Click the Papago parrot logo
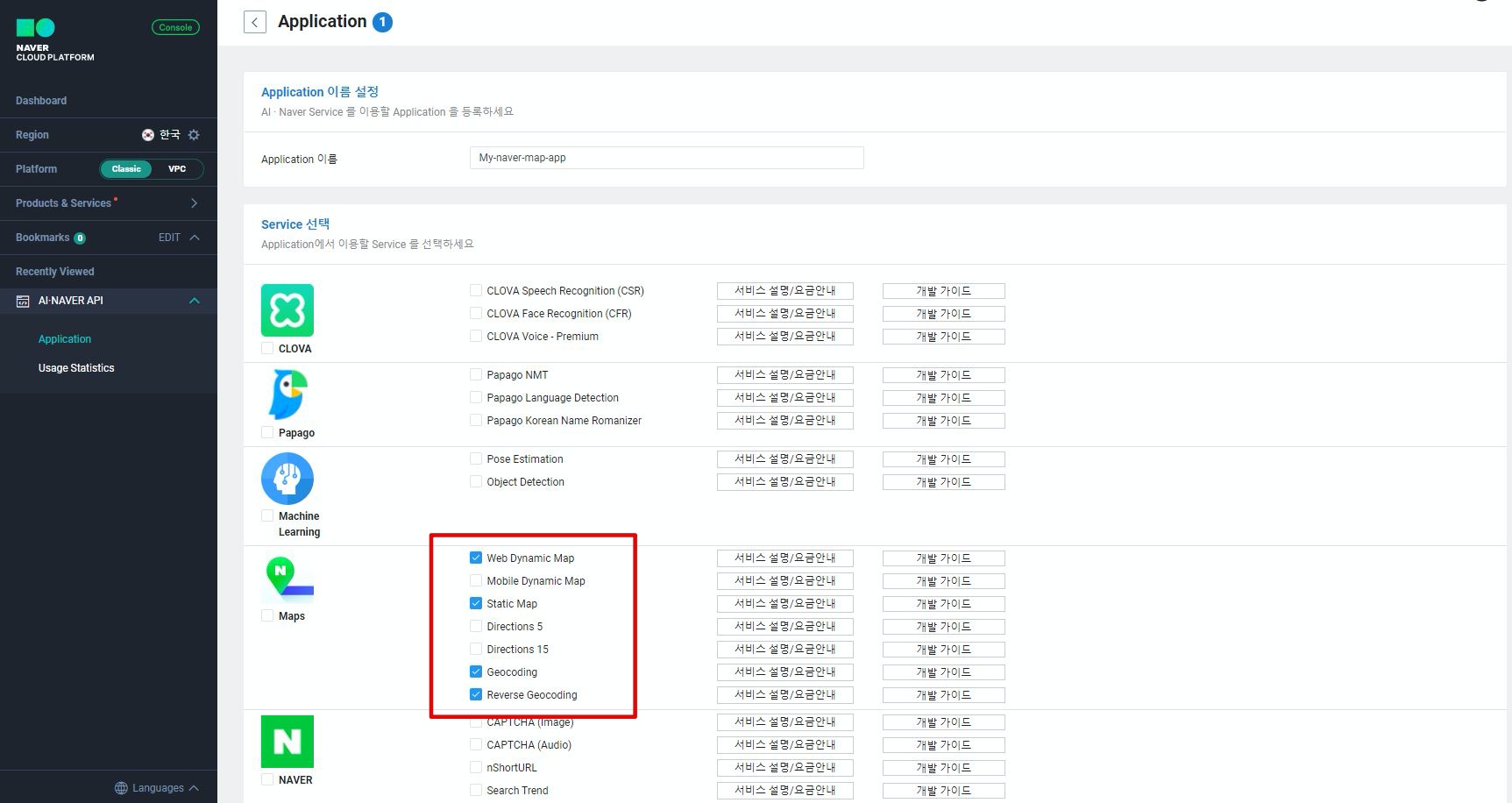The image size is (1512, 803). (287, 394)
